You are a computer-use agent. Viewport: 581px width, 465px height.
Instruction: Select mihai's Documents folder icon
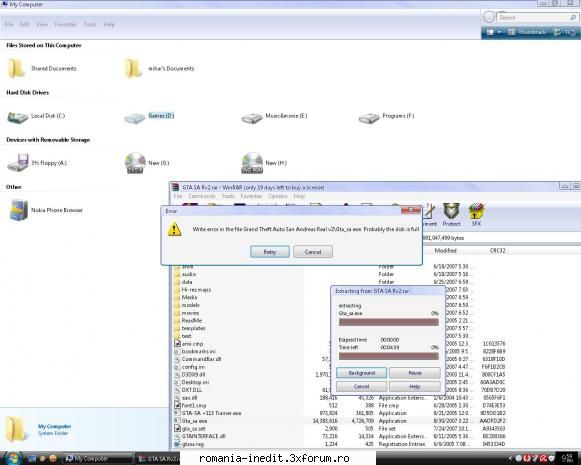pos(133,69)
